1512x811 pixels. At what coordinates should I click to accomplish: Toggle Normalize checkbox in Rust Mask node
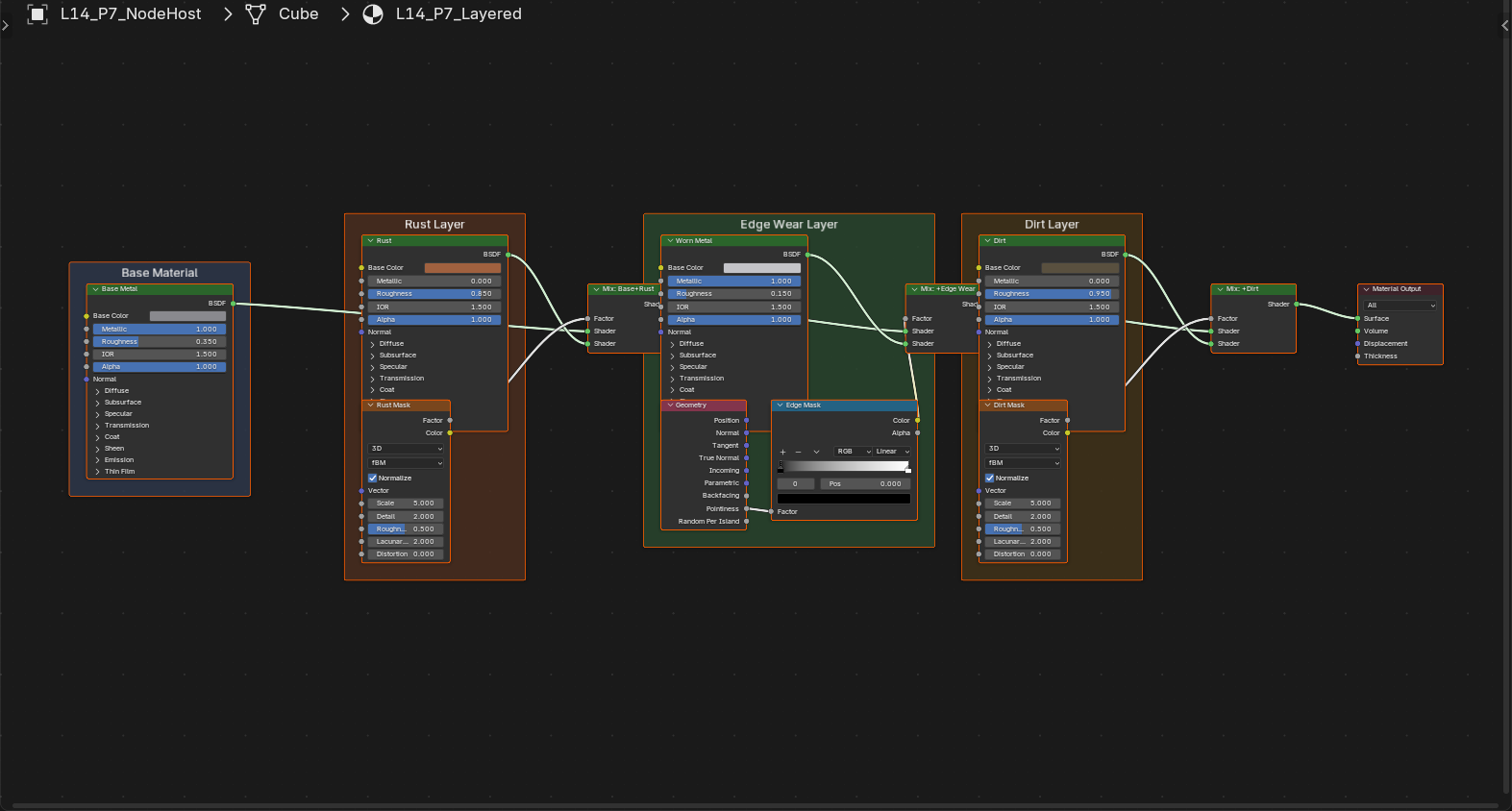coord(373,479)
